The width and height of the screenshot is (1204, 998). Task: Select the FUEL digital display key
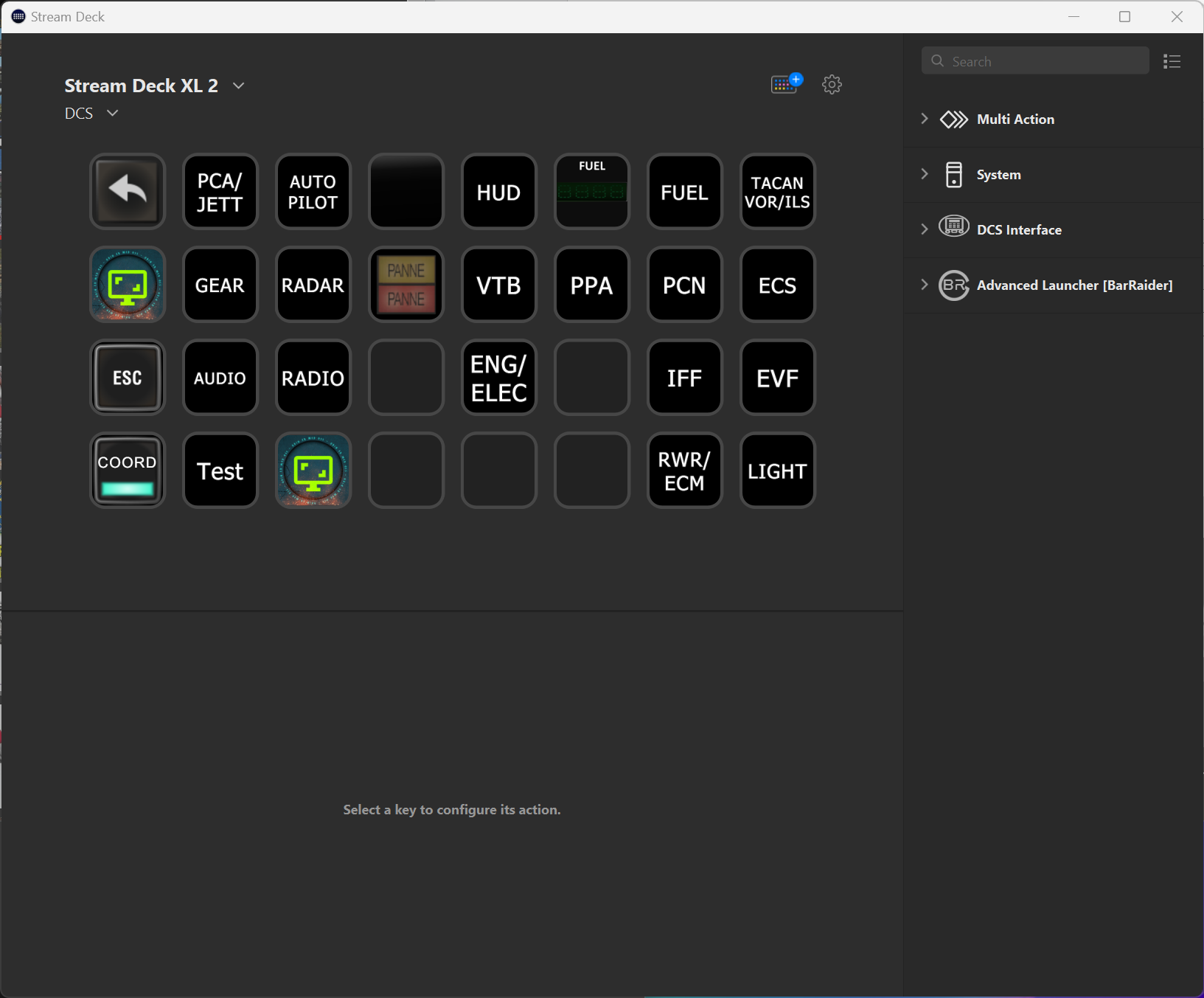coord(592,192)
